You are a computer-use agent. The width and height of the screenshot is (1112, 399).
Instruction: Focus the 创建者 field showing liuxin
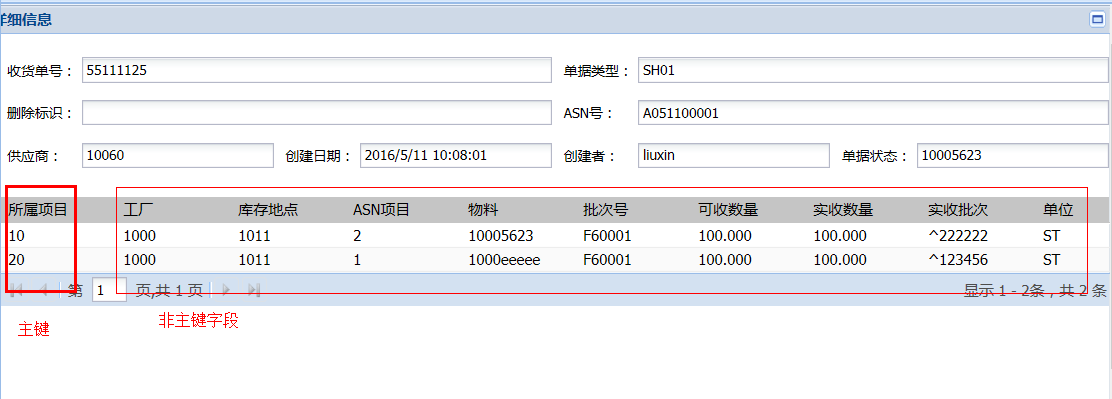pos(734,155)
